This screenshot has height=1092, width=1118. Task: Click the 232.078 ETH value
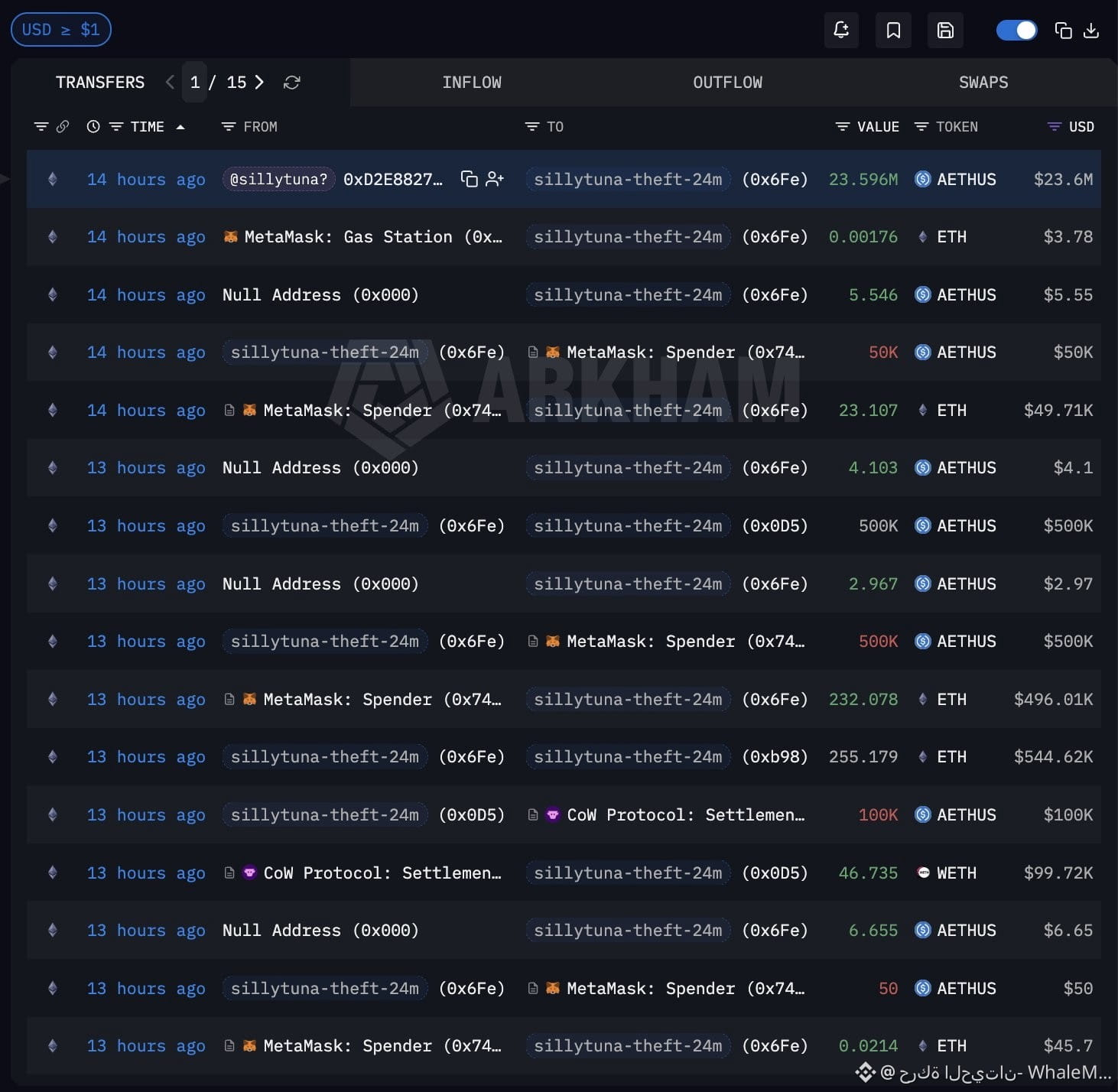(863, 700)
